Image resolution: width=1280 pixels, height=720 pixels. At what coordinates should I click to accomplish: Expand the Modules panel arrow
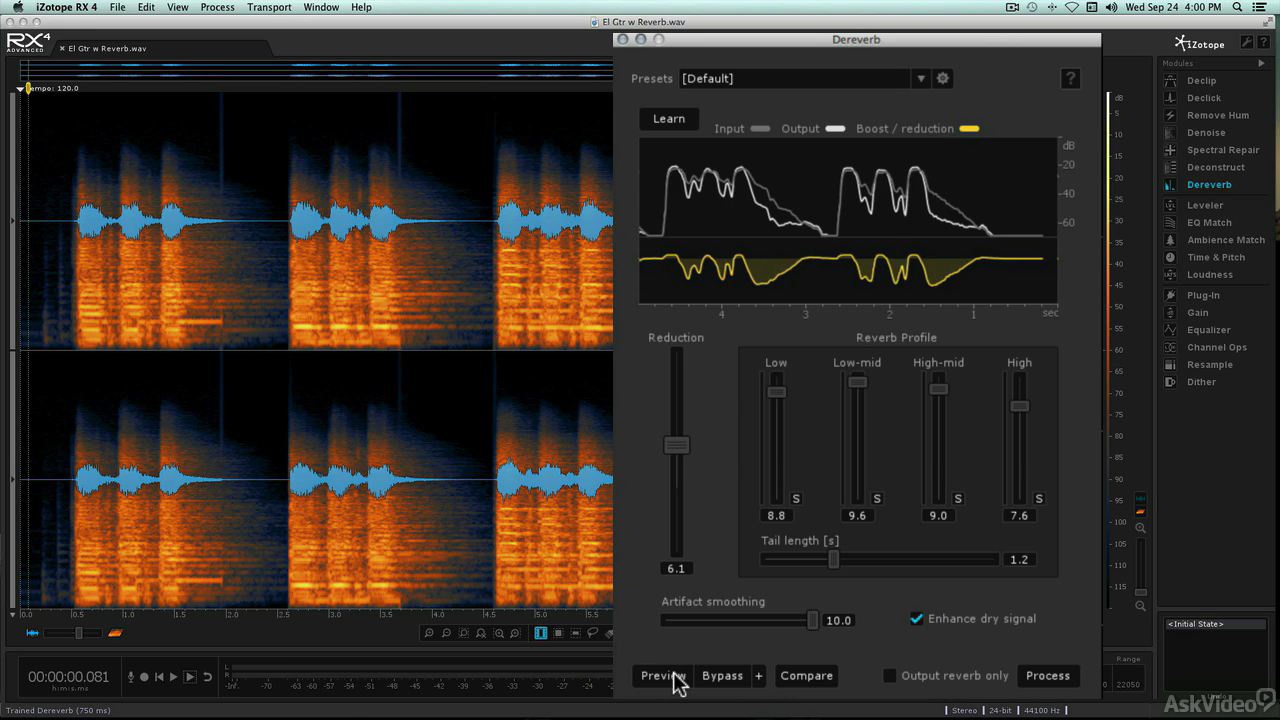pyautogui.click(x=1262, y=63)
